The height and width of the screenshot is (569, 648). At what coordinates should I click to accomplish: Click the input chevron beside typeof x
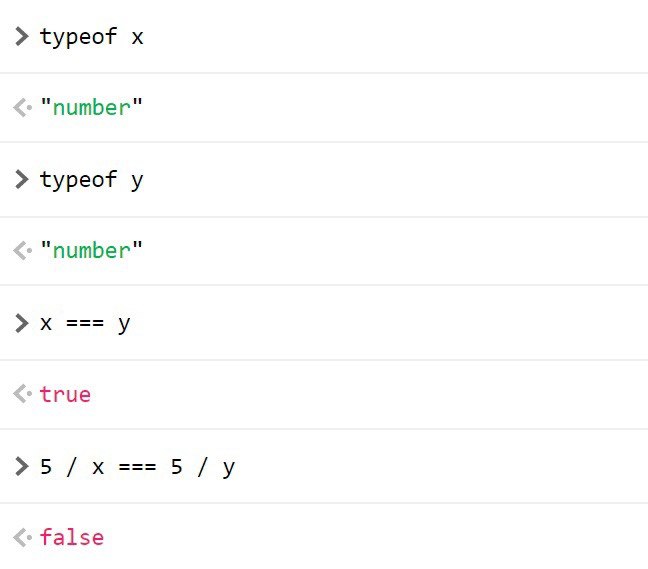click(22, 37)
